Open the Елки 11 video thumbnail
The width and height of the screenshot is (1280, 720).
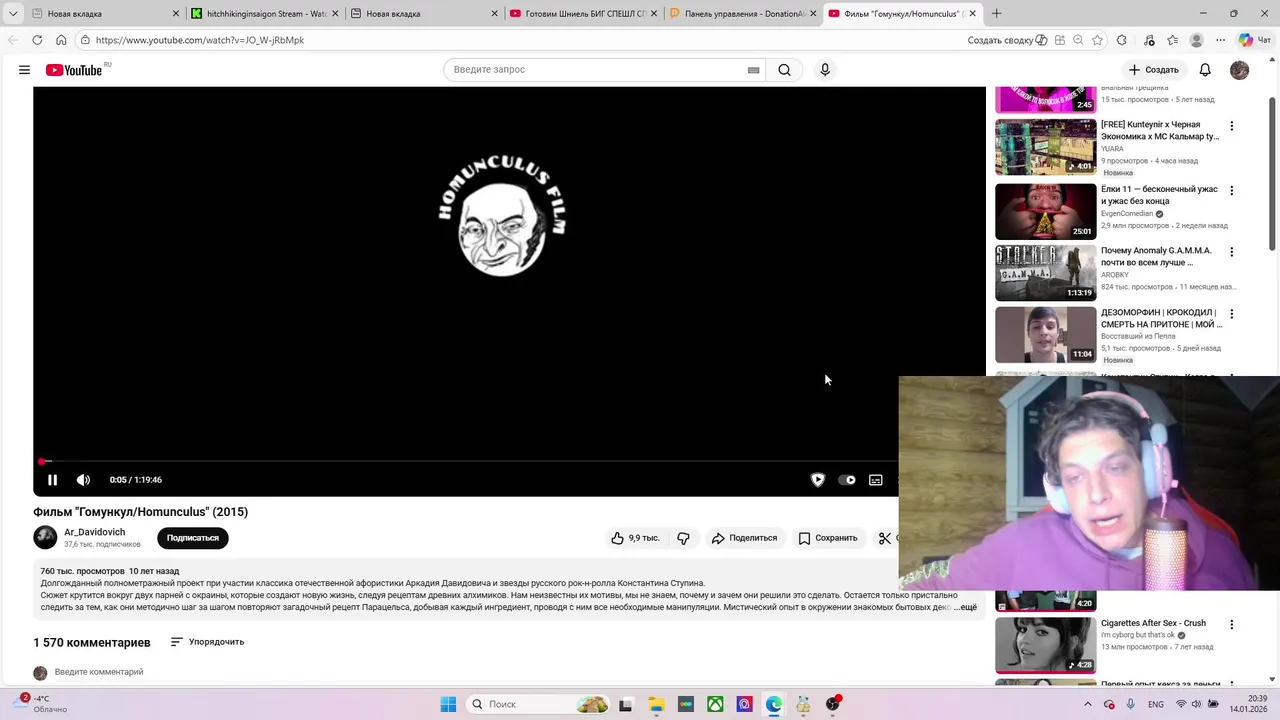(x=1045, y=211)
